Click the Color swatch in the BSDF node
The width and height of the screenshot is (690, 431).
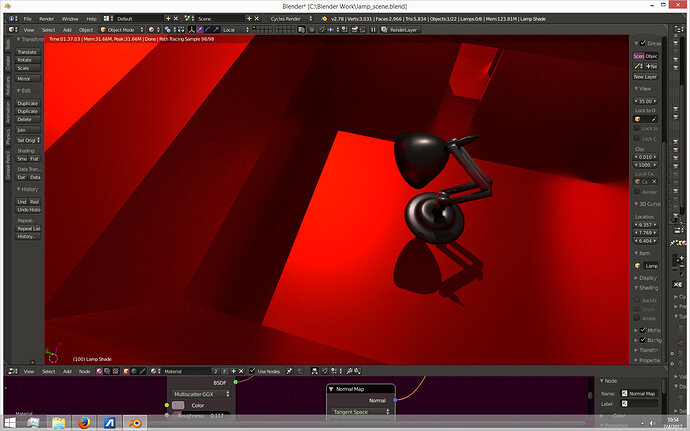point(179,405)
